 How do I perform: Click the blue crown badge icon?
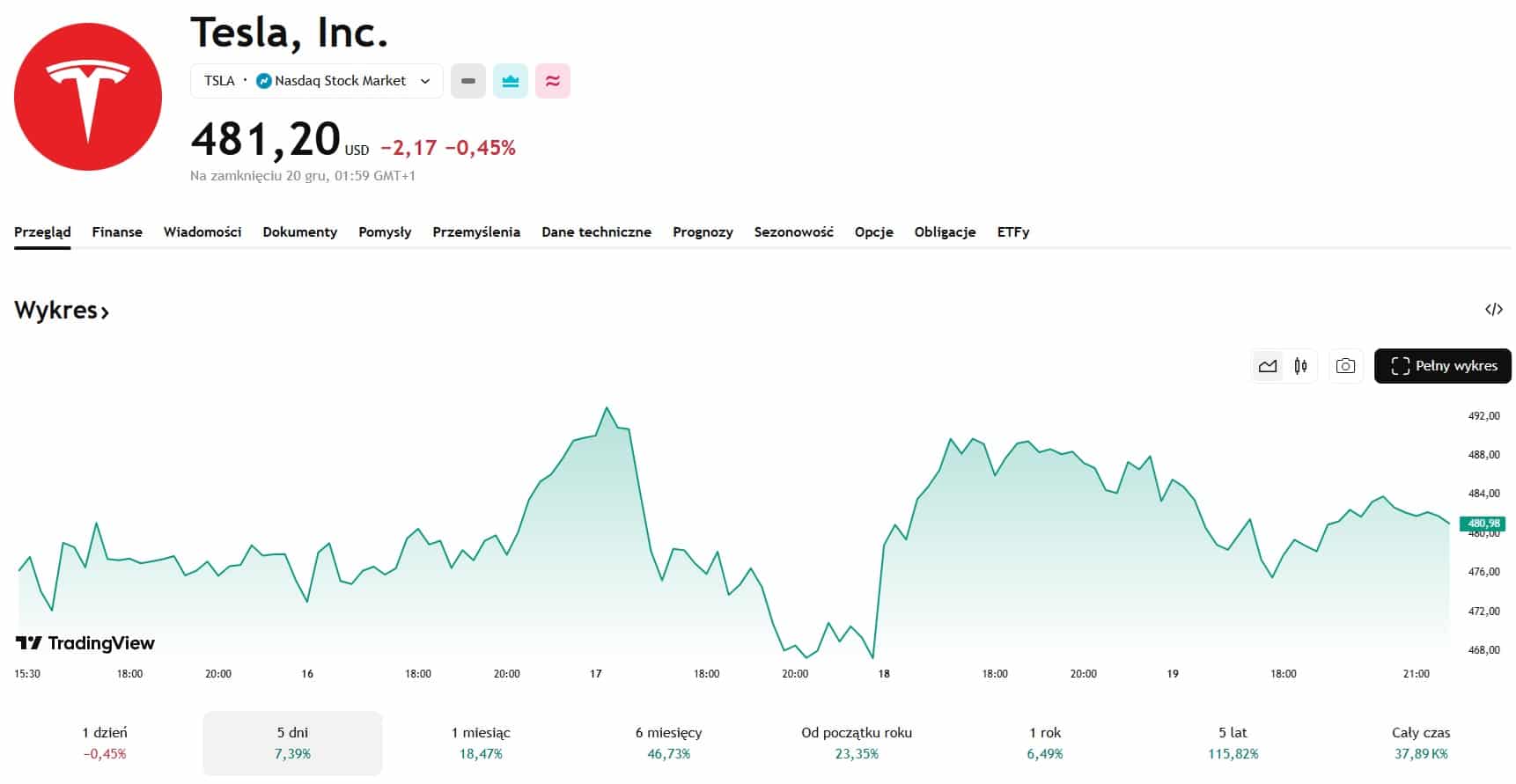point(511,81)
